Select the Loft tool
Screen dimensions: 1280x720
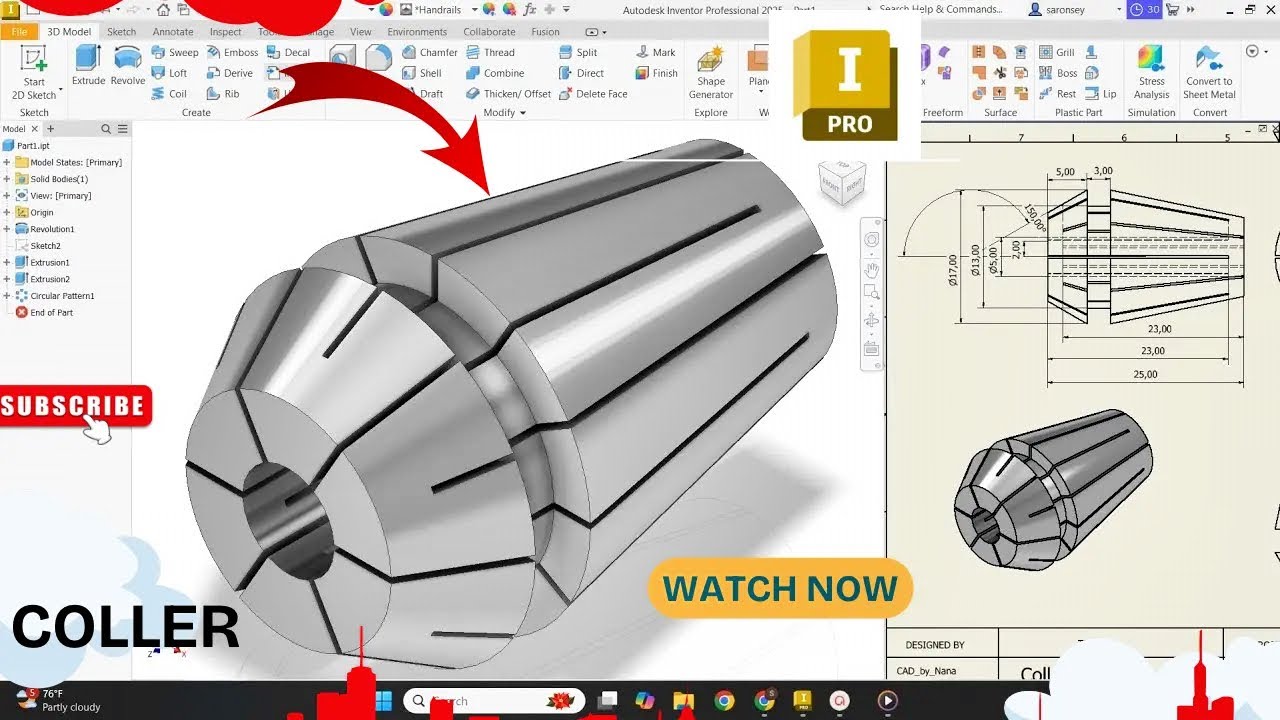[170, 73]
